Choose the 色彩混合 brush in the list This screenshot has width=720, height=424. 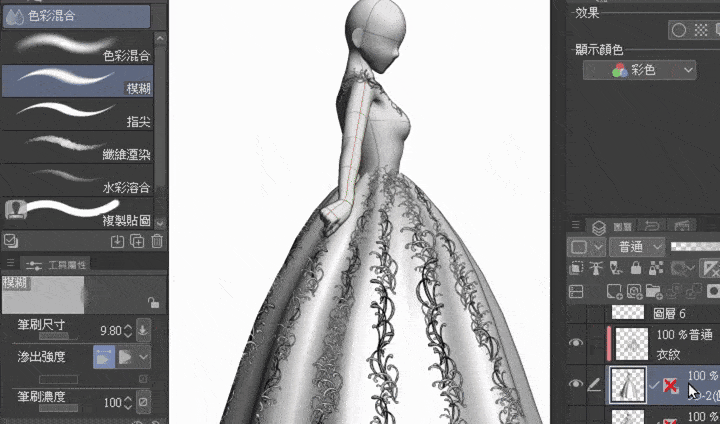[78, 48]
